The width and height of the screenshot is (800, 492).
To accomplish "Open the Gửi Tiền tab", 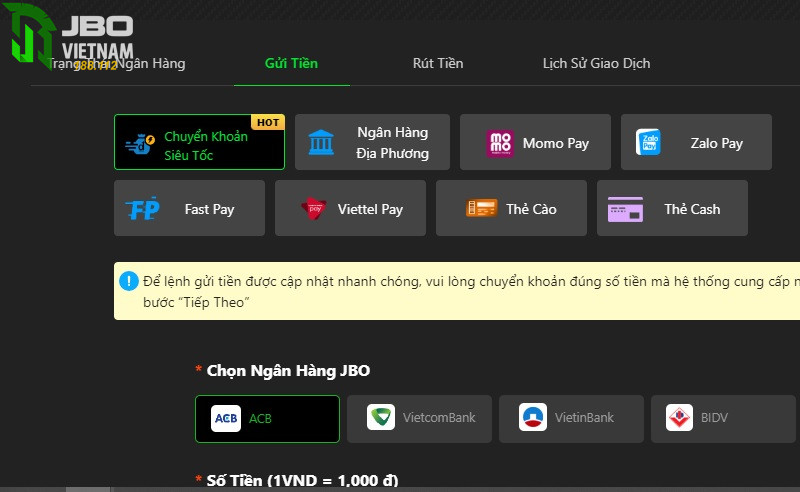I will click(x=291, y=63).
